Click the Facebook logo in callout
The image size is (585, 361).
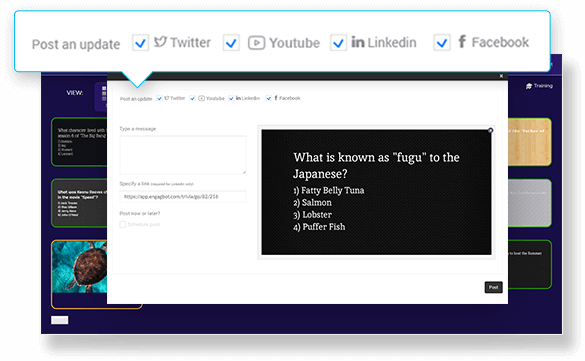pos(462,41)
